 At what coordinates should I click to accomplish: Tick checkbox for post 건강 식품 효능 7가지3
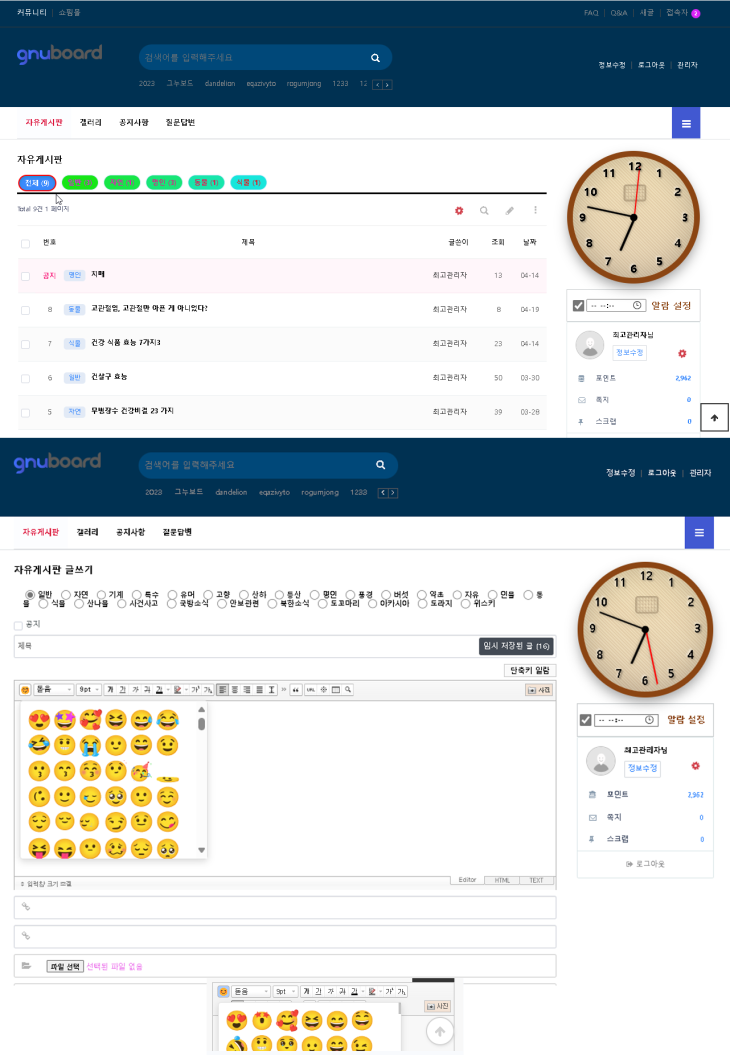point(26,344)
